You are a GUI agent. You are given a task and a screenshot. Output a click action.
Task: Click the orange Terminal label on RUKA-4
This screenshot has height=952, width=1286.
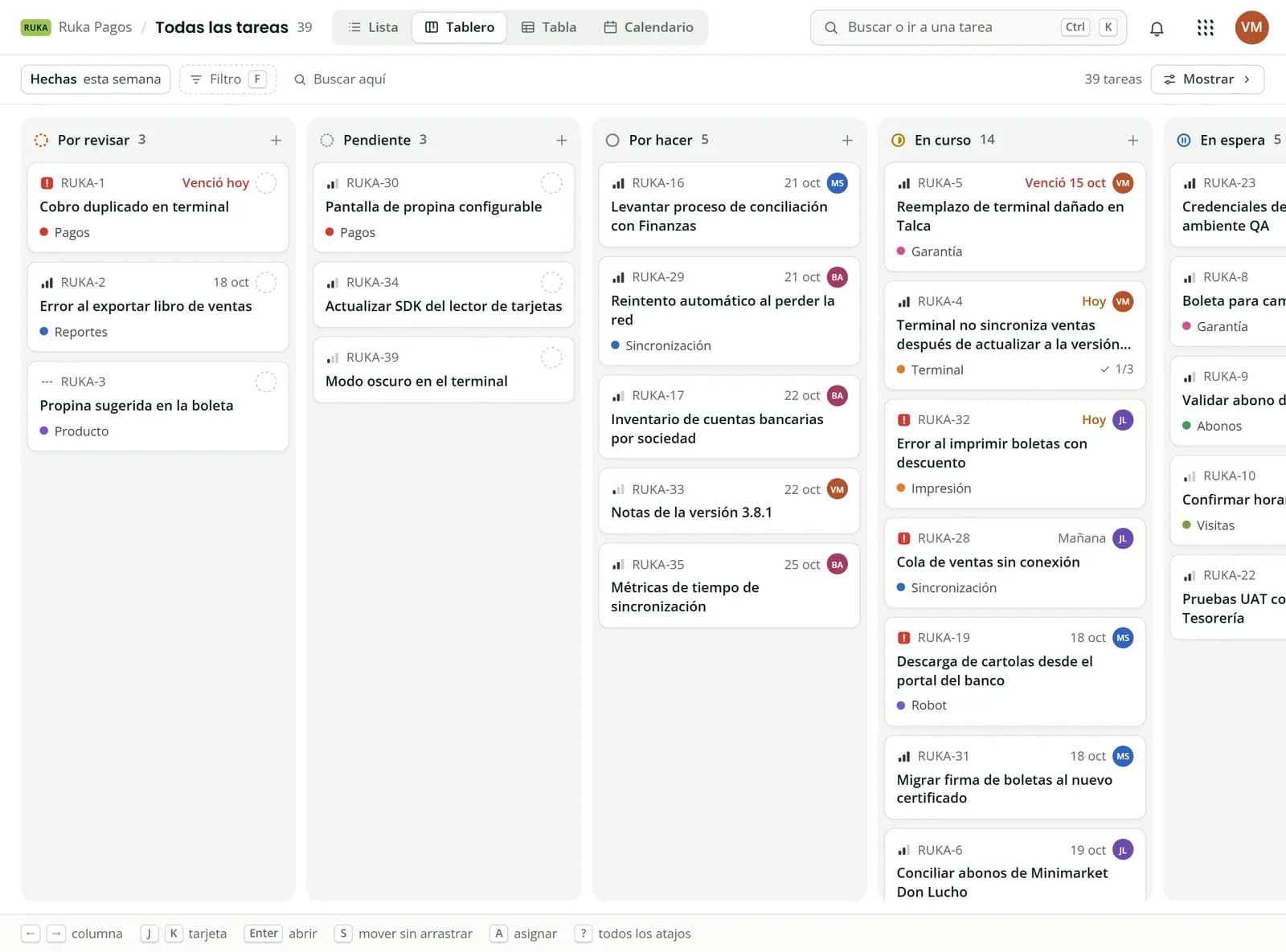[930, 370]
